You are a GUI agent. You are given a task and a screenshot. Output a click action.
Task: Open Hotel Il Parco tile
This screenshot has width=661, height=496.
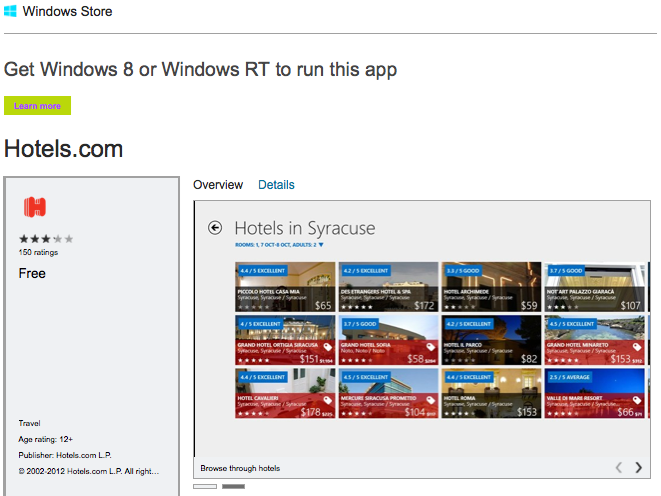(x=491, y=340)
